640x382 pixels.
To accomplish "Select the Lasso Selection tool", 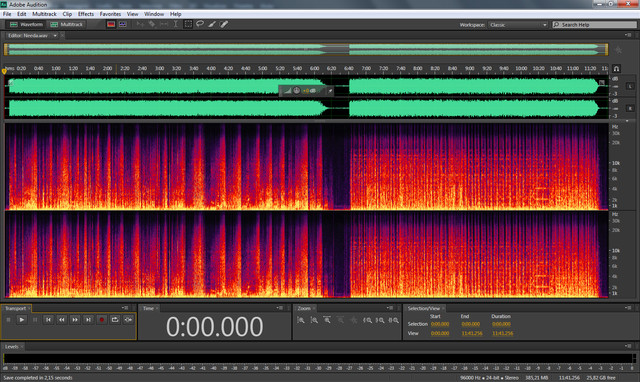I will coord(200,24).
